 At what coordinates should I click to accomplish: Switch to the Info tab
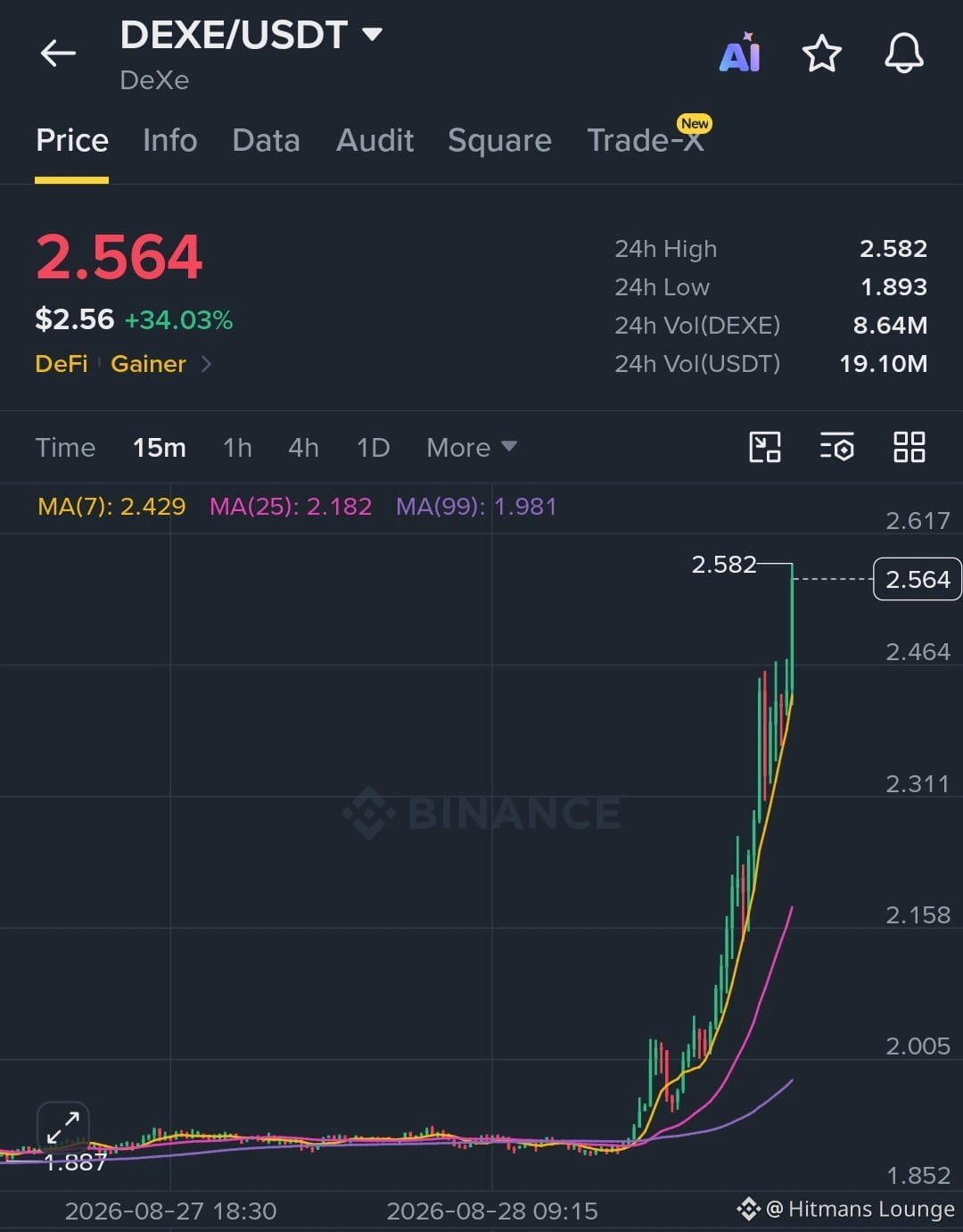[x=169, y=140]
